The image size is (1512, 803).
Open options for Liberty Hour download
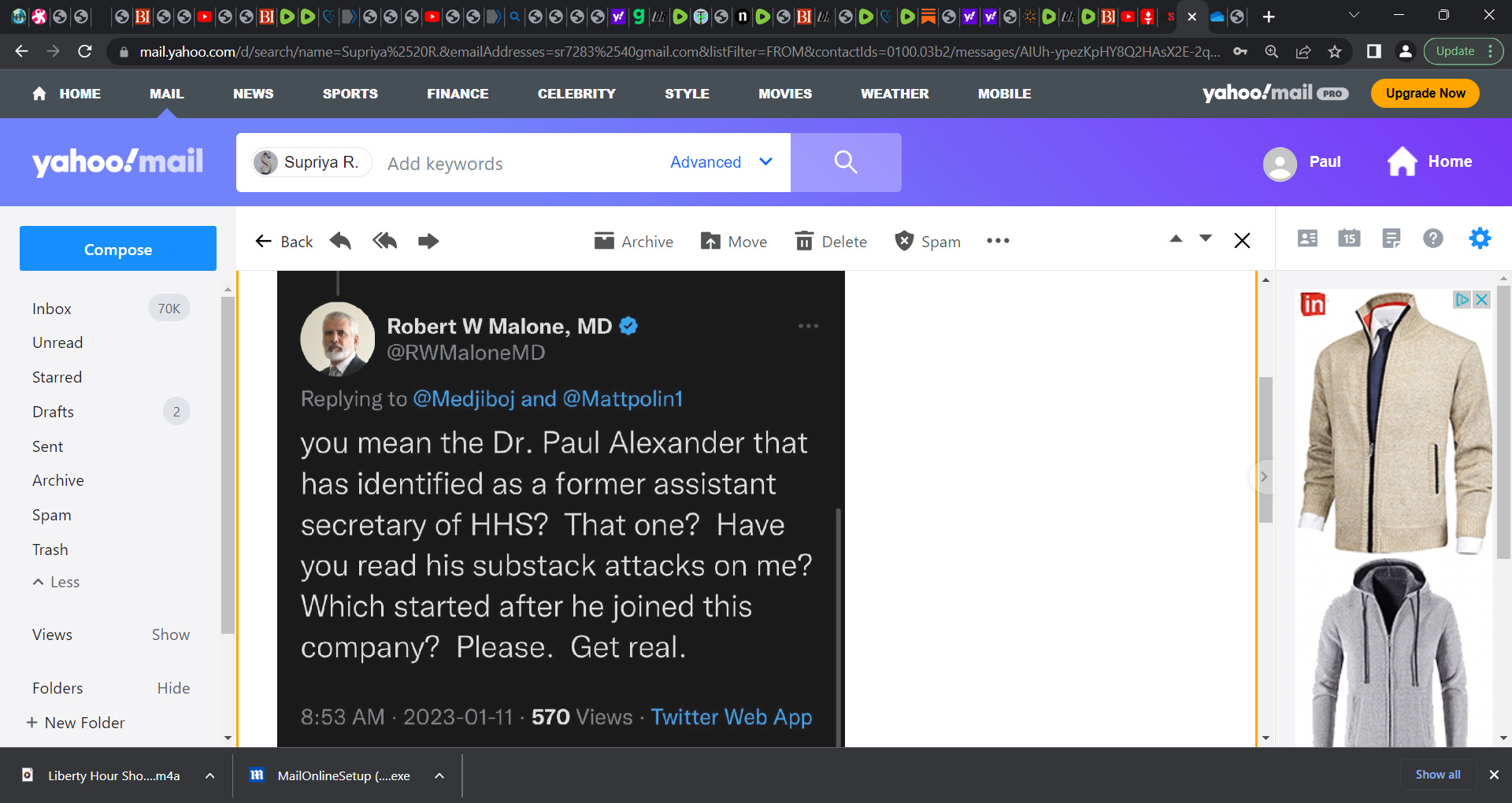click(210, 775)
